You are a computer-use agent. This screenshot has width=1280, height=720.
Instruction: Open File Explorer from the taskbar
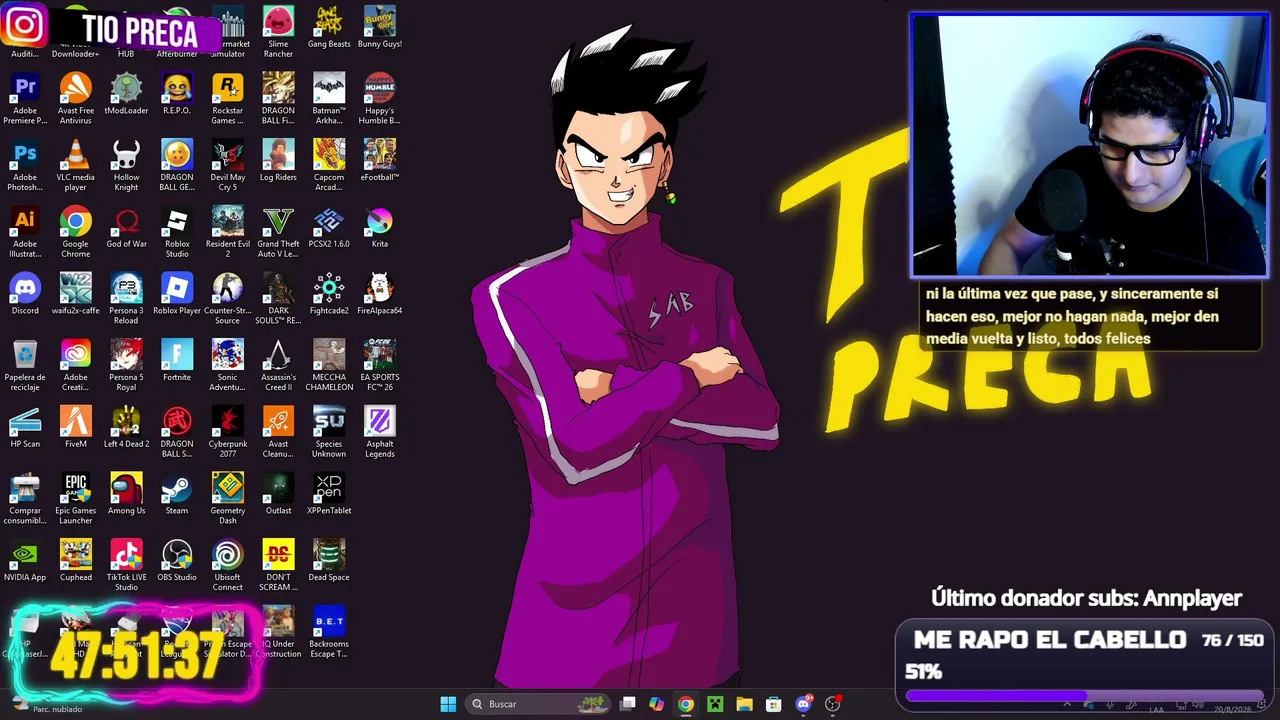744,704
